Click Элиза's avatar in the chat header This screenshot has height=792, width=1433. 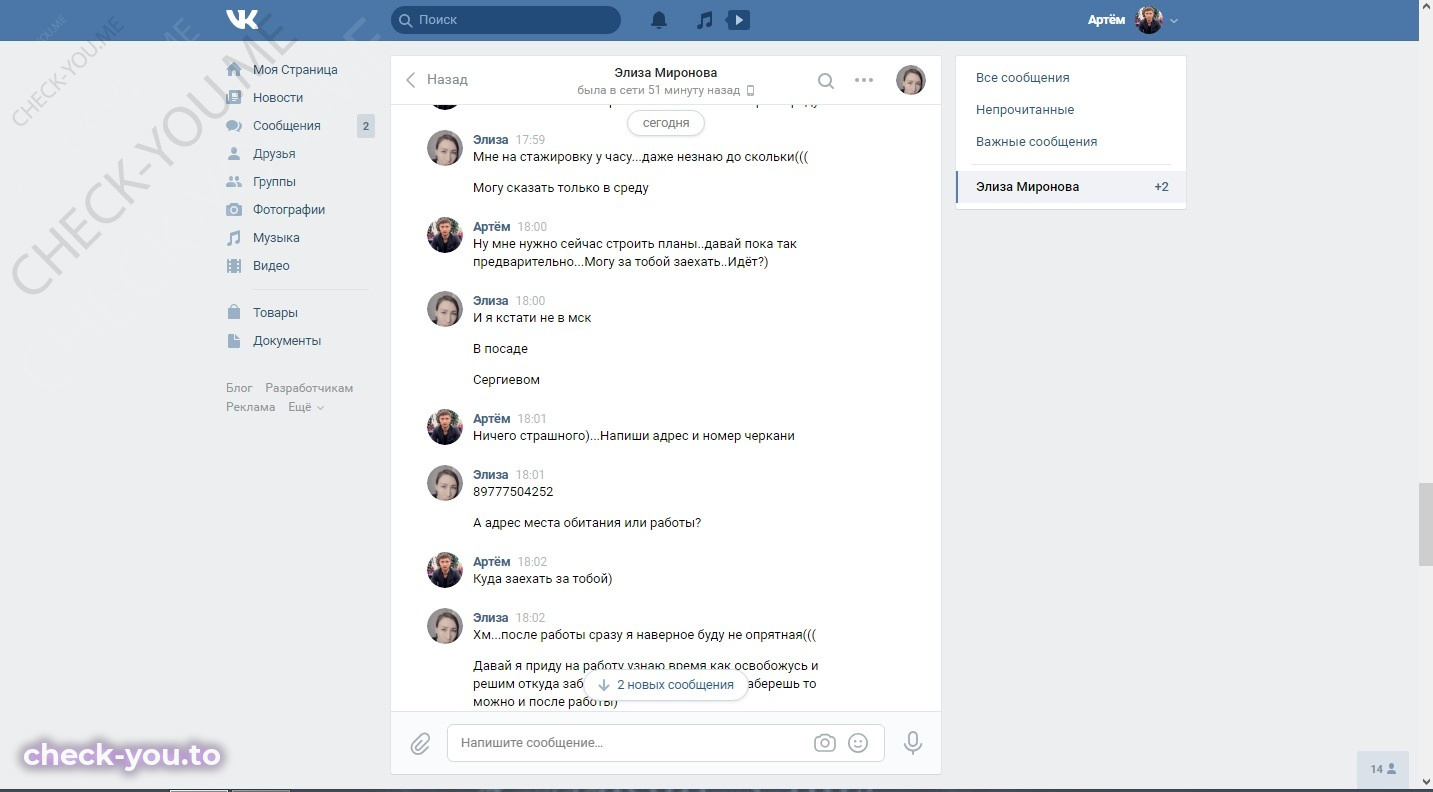pyautogui.click(x=910, y=80)
